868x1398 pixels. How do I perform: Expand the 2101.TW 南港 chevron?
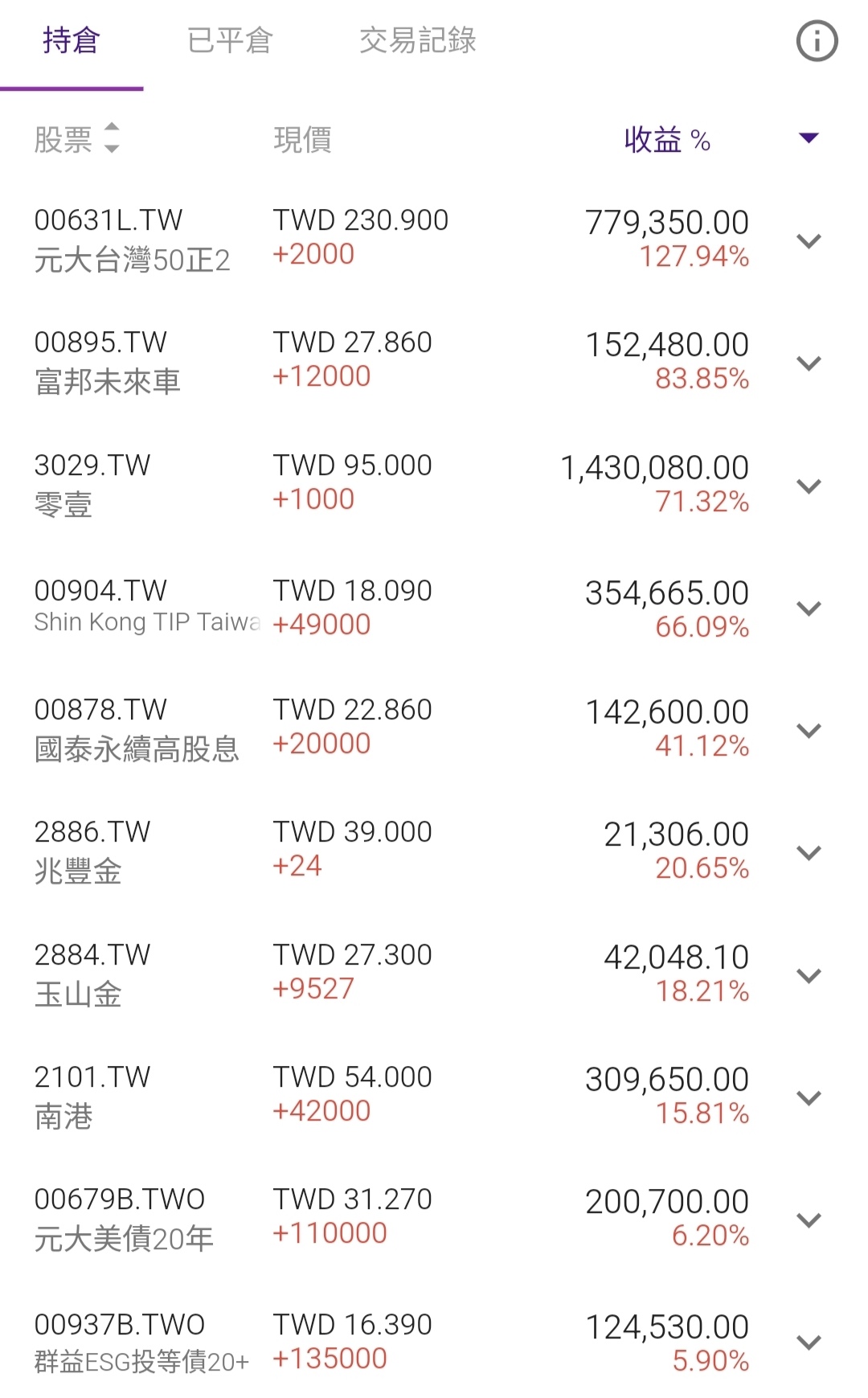[809, 1097]
